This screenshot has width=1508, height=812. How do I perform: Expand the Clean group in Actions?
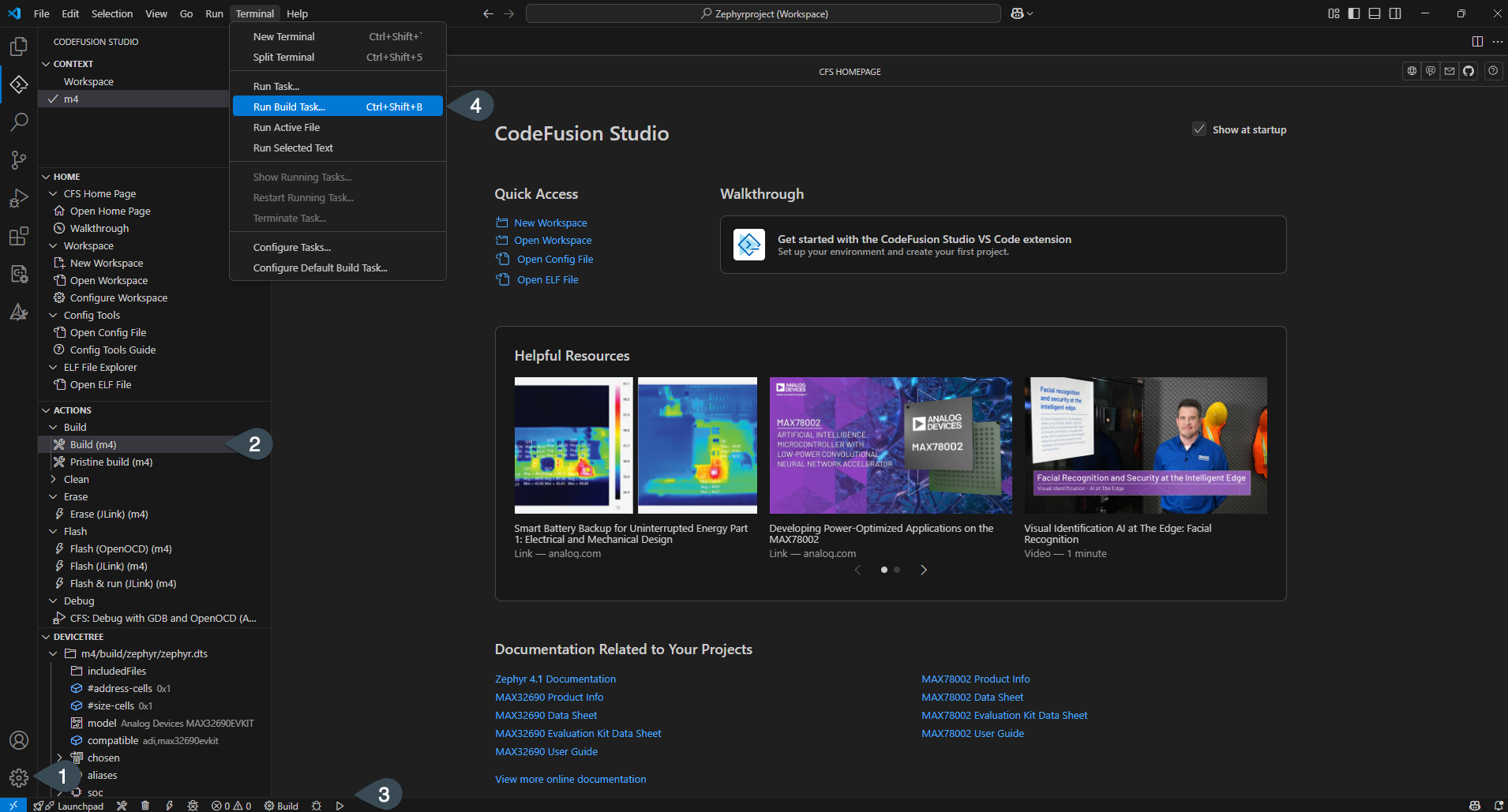point(54,479)
